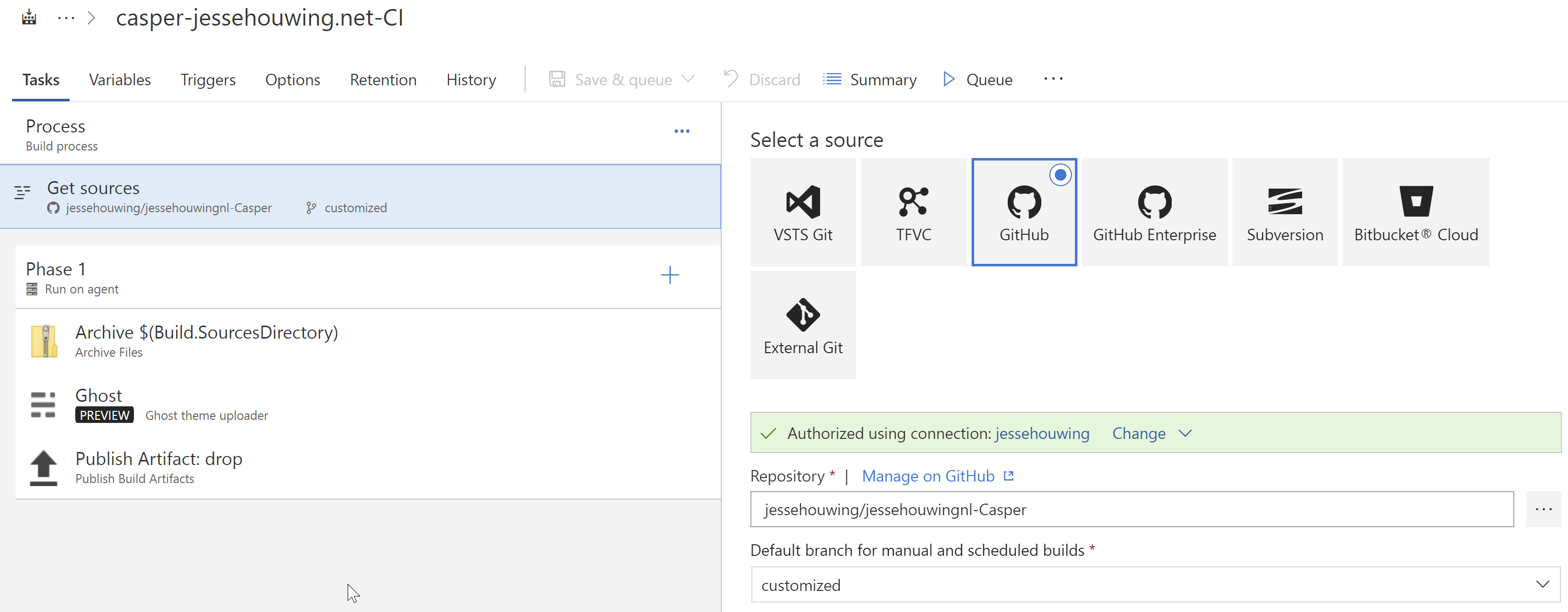Select External Git source tile
Viewport: 1568px width, 612px height.
click(802, 325)
